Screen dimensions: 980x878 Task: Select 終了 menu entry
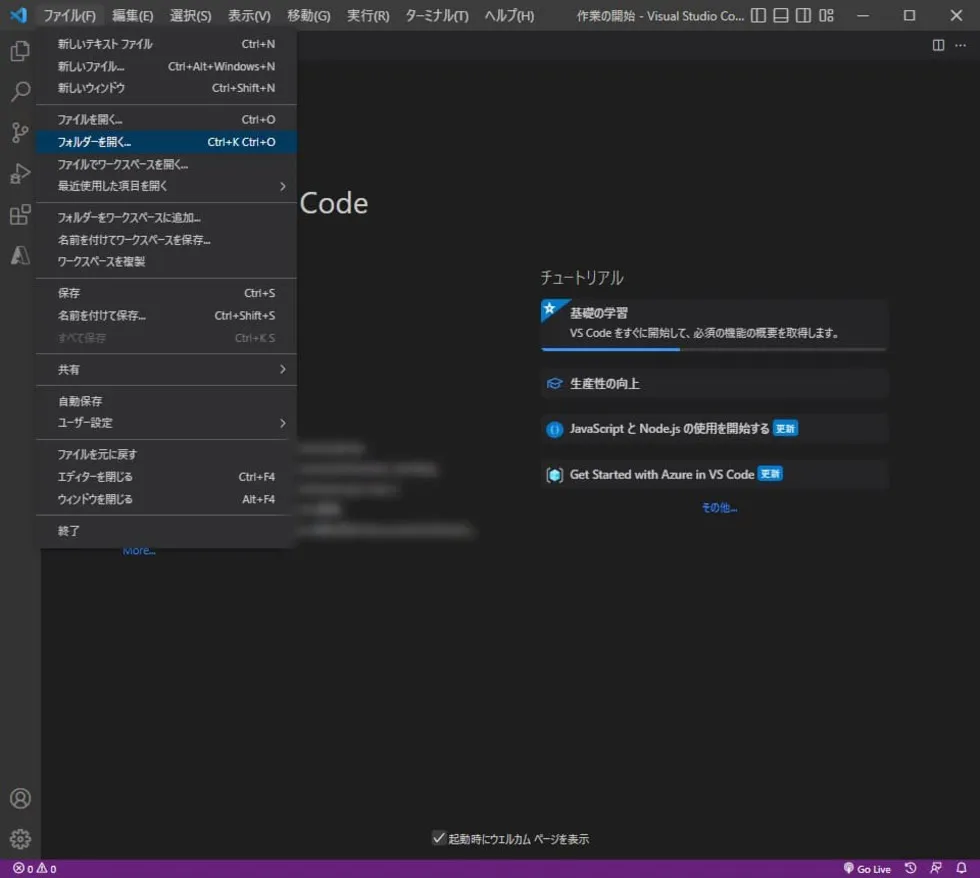166,531
